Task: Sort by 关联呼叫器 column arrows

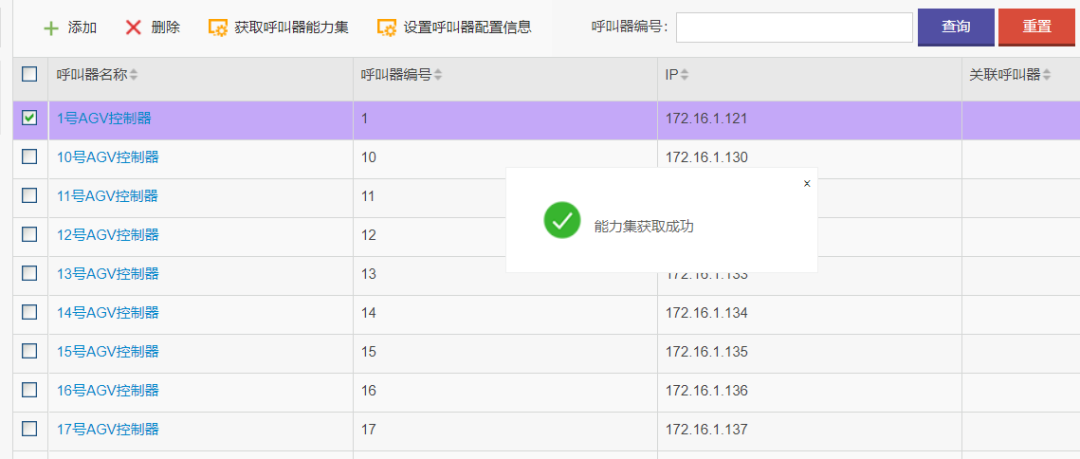Action: pyautogui.click(x=1047, y=76)
